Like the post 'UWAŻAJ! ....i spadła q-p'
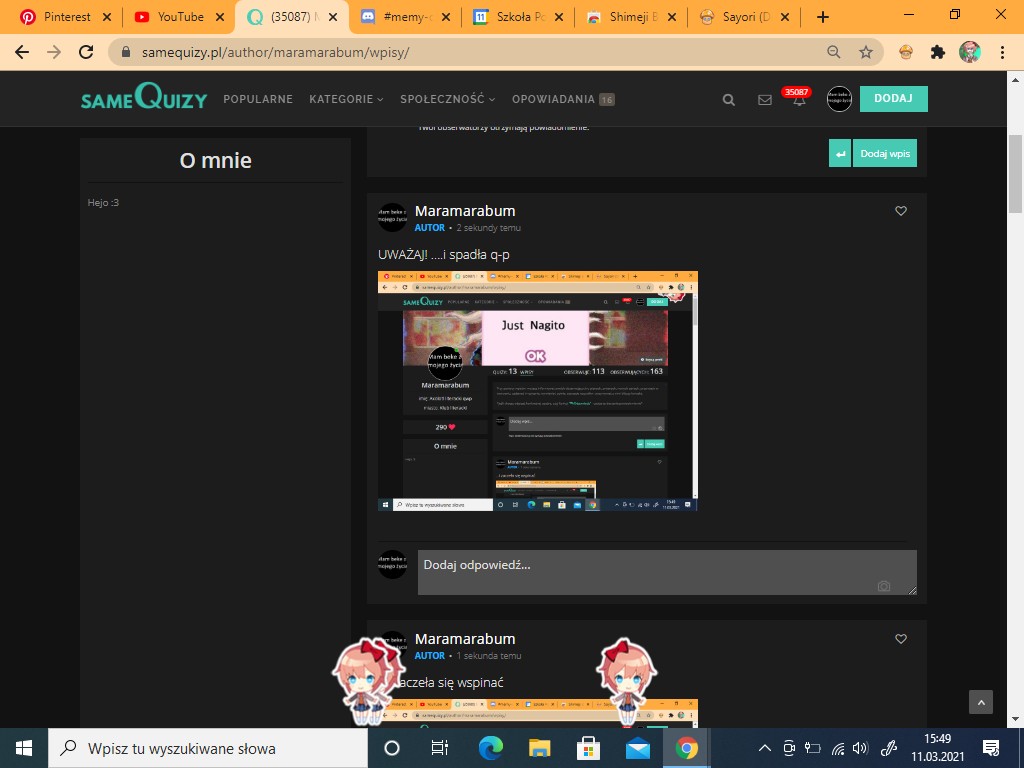1024x768 pixels. 901,211
